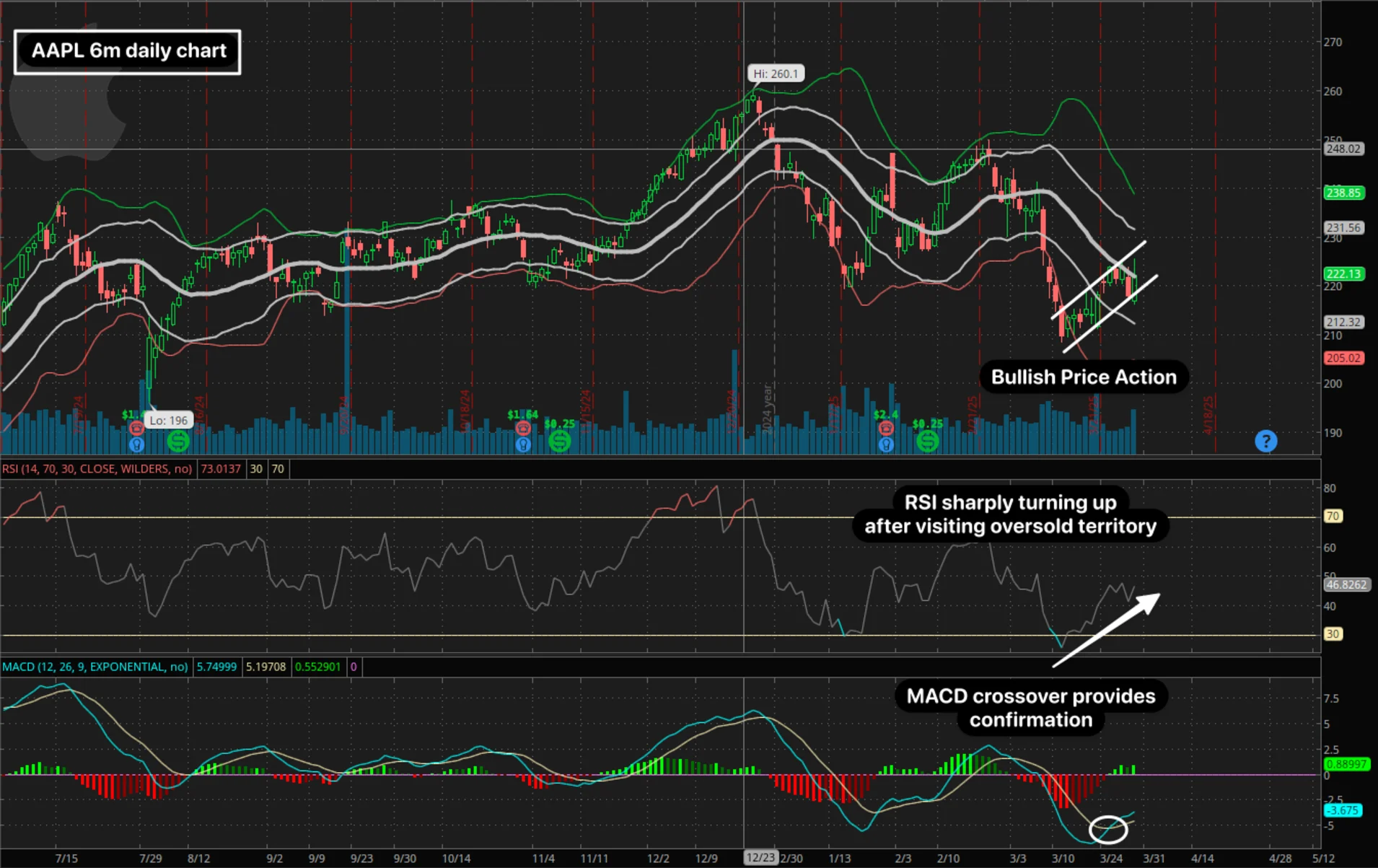The image size is (1378, 868).
Task: Click the 3/24 date on the time axis
Action: 1111,858
